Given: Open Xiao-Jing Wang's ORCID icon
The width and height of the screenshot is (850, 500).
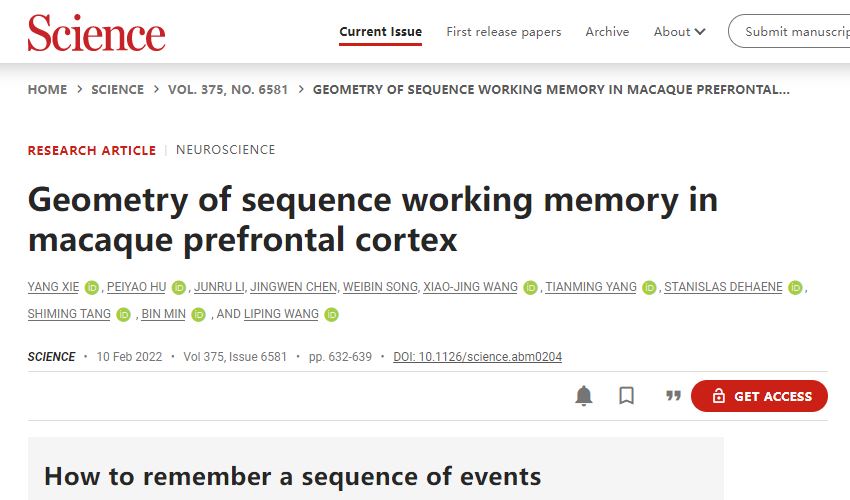Looking at the screenshot, I should point(531,288).
